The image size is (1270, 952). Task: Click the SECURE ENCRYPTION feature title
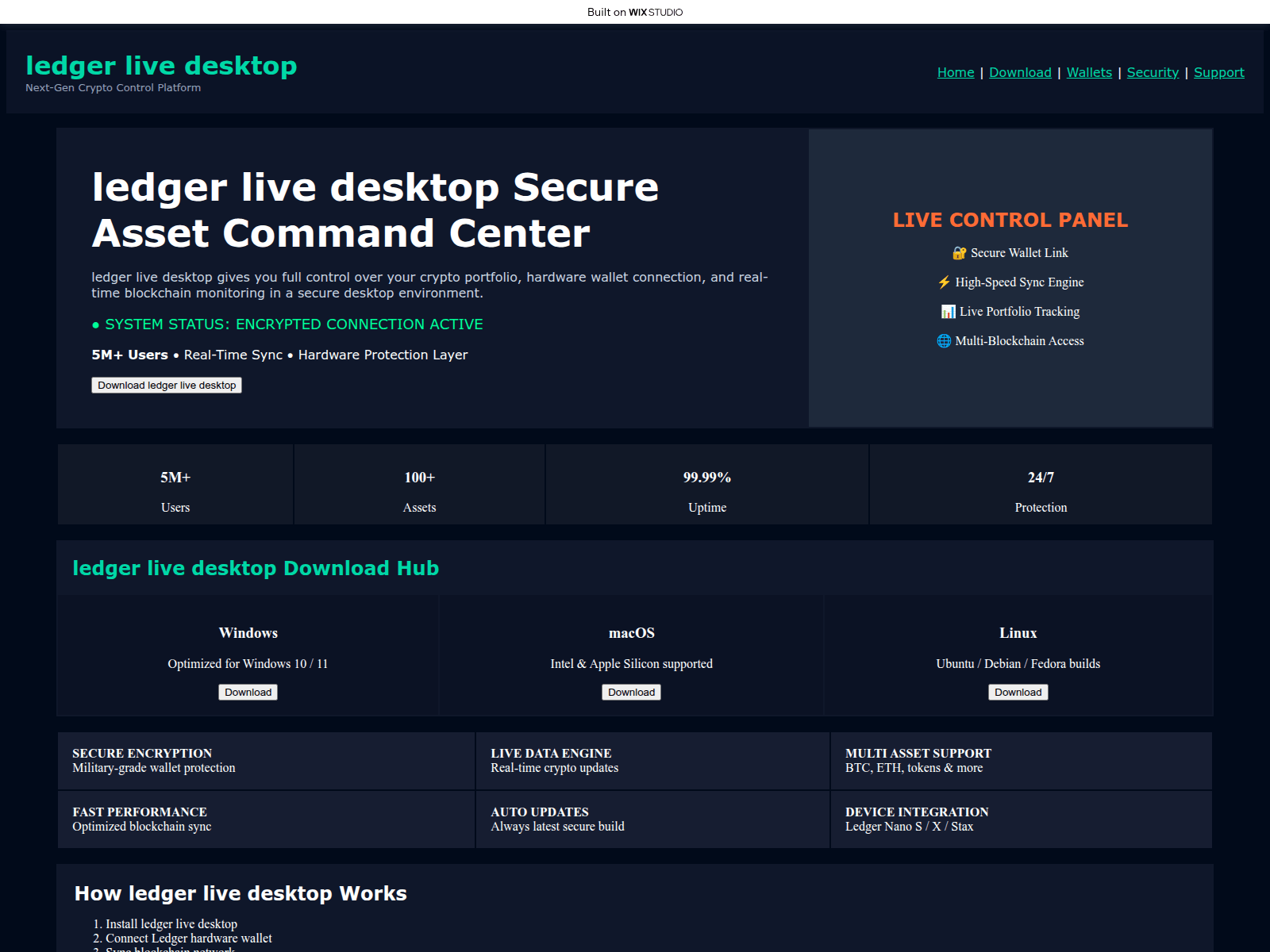click(142, 754)
